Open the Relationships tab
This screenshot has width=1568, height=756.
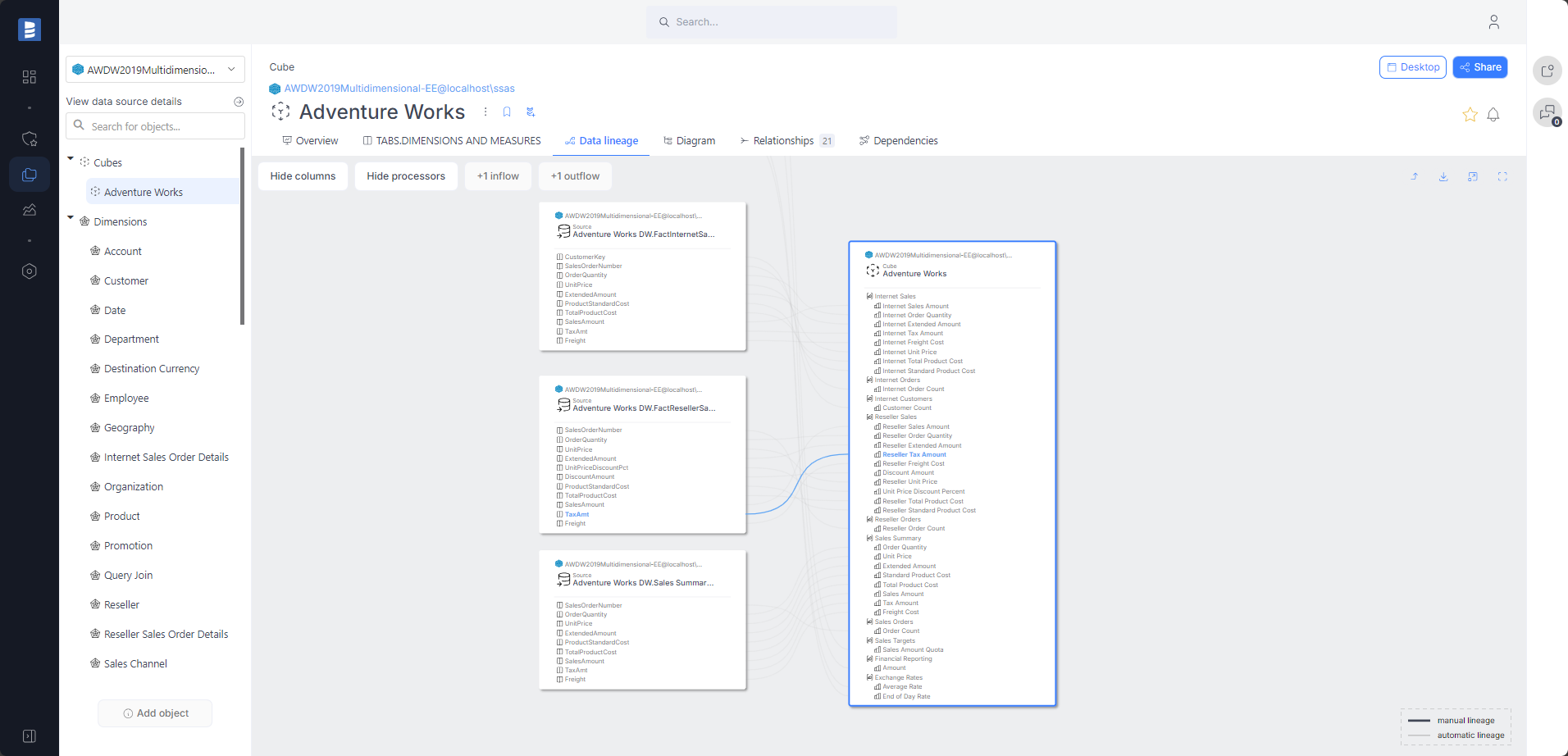pyautogui.click(x=786, y=141)
